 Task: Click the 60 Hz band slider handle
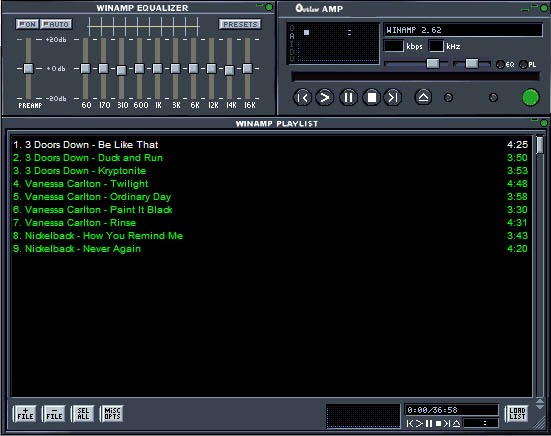[x=85, y=69]
